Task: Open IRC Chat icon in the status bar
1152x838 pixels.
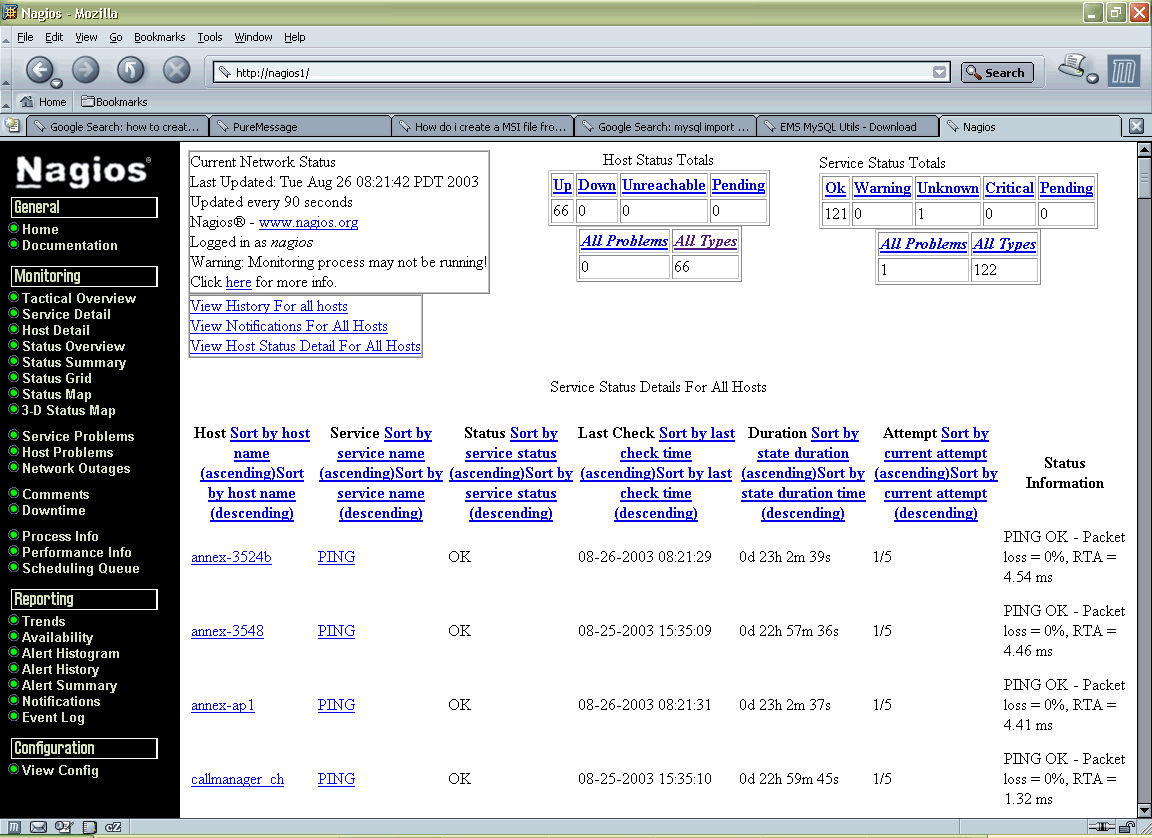Action: tap(113, 828)
